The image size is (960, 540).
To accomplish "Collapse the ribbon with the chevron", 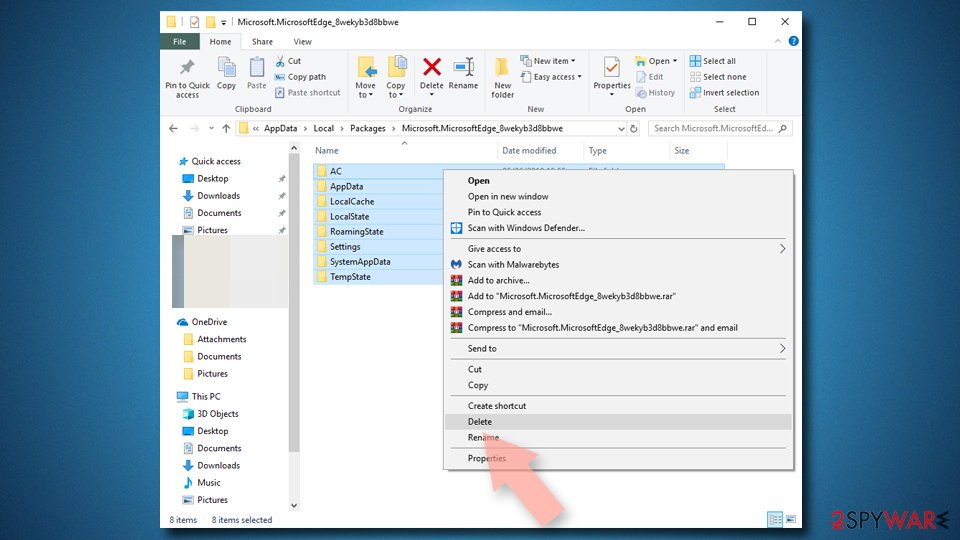I will tap(778, 41).
